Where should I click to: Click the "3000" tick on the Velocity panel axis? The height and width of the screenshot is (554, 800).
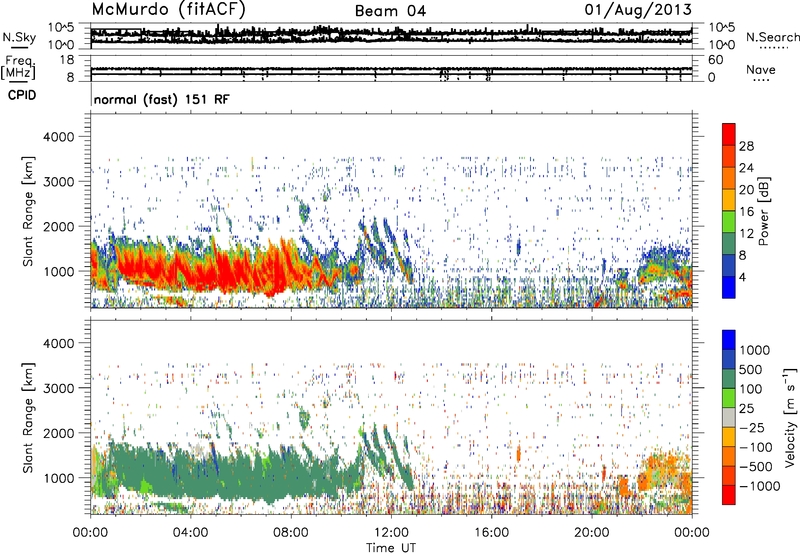click(x=58, y=388)
